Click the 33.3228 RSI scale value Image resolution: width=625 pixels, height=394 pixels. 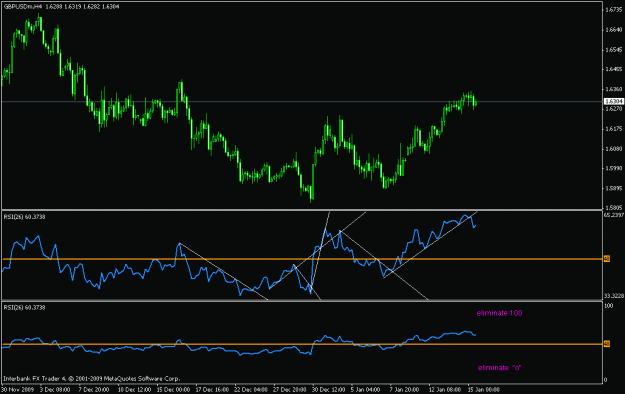point(614,296)
